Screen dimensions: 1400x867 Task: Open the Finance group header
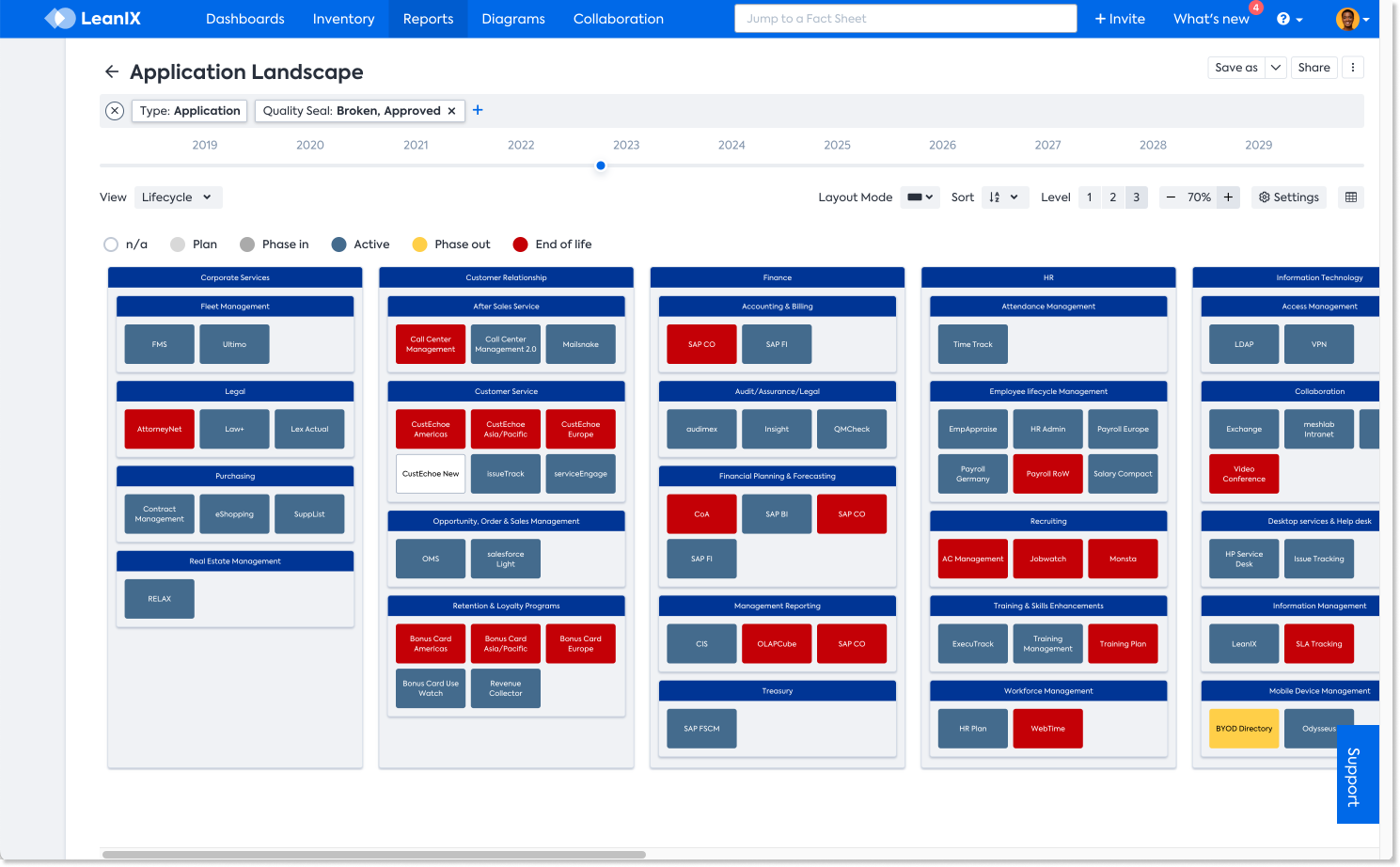point(778,277)
